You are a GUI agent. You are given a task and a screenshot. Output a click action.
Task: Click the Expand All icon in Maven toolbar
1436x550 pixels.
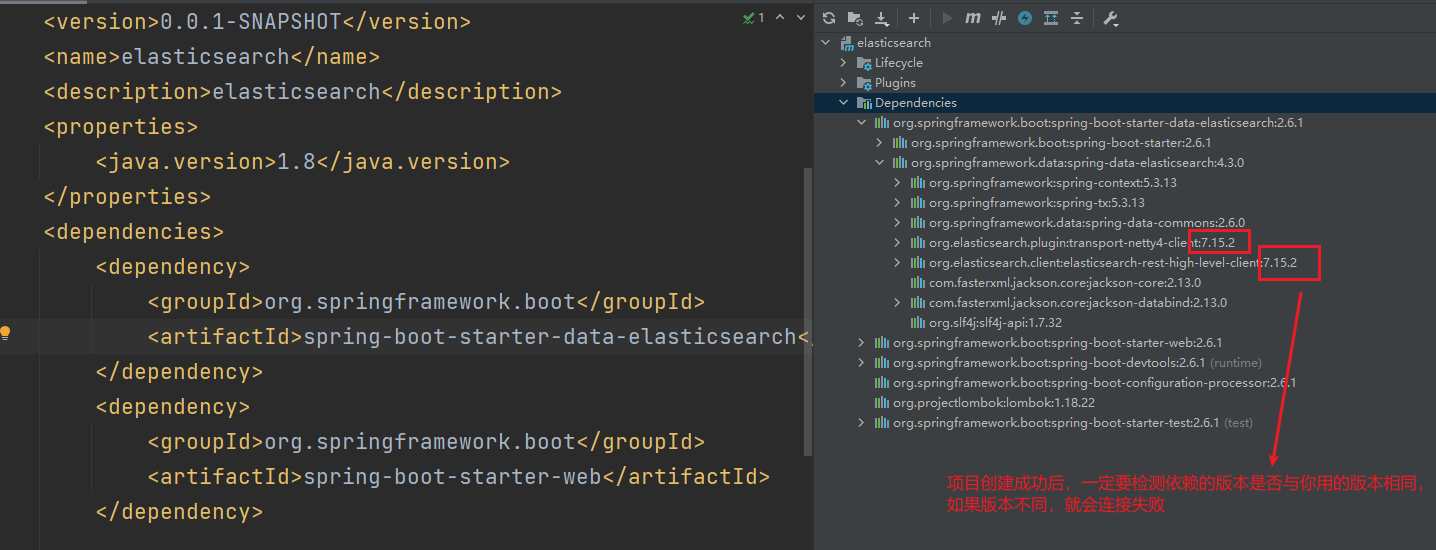tap(1050, 18)
